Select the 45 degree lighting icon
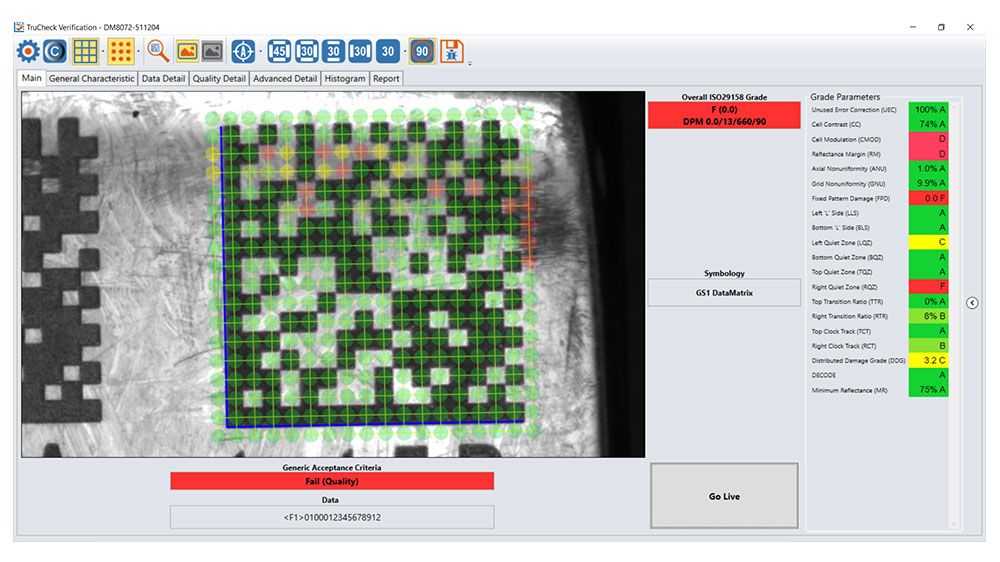This screenshot has height=562, width=1000. (x=280, y=51)
